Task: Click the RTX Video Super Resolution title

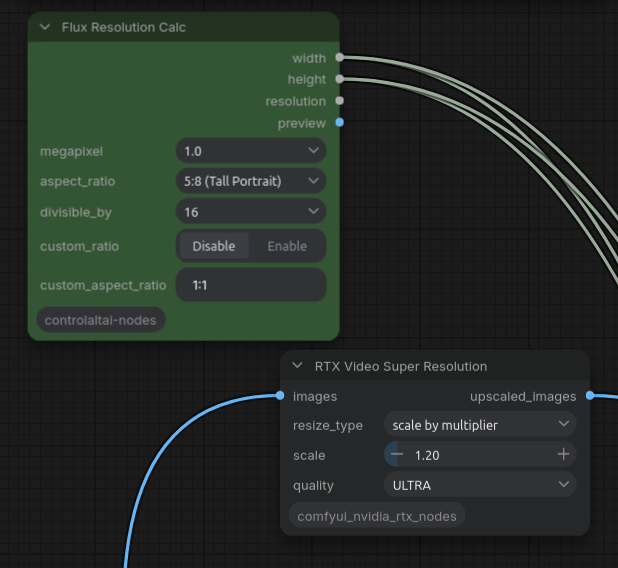Action: (401, 366)
